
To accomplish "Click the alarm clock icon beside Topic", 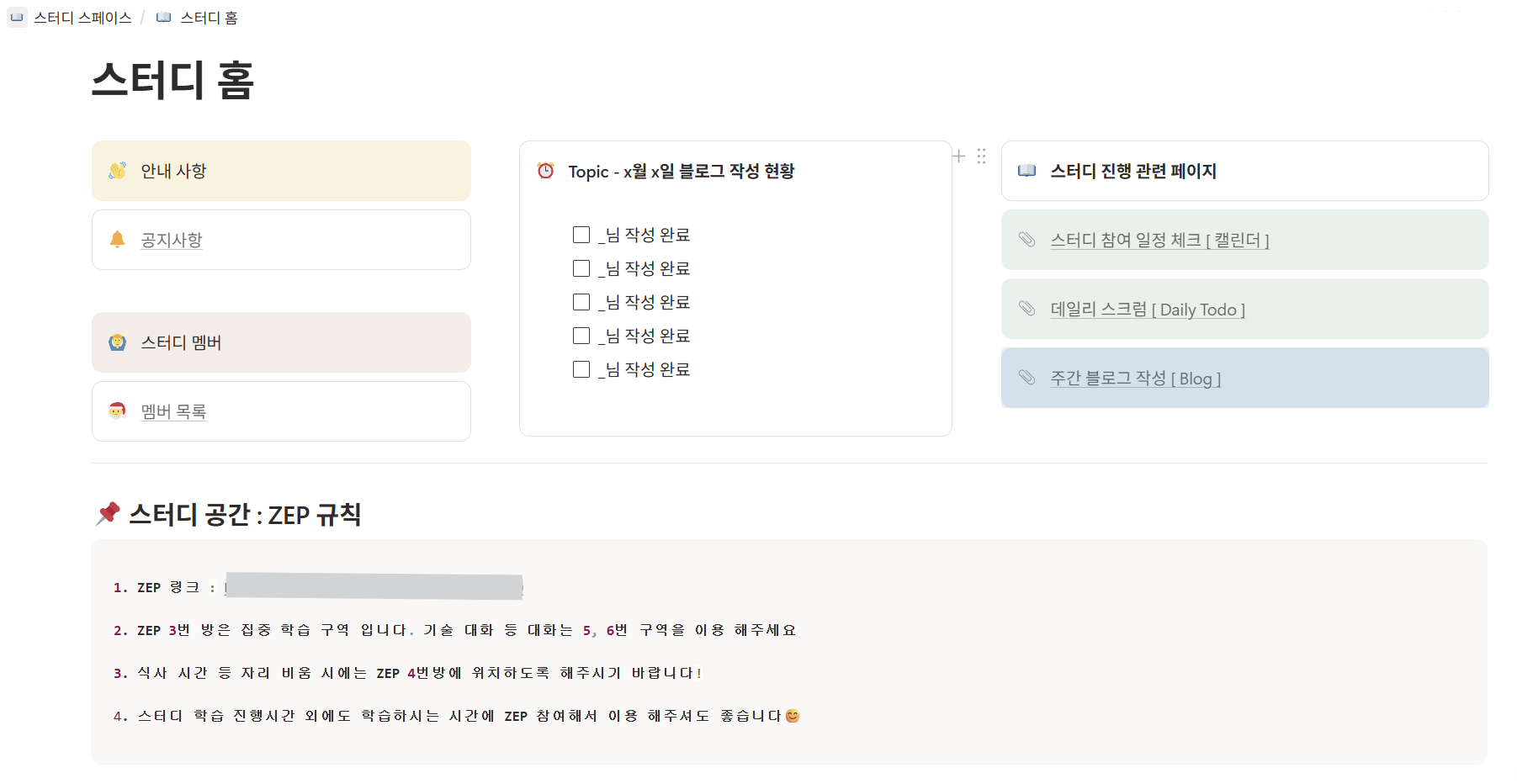I will [x=546, y=171].
